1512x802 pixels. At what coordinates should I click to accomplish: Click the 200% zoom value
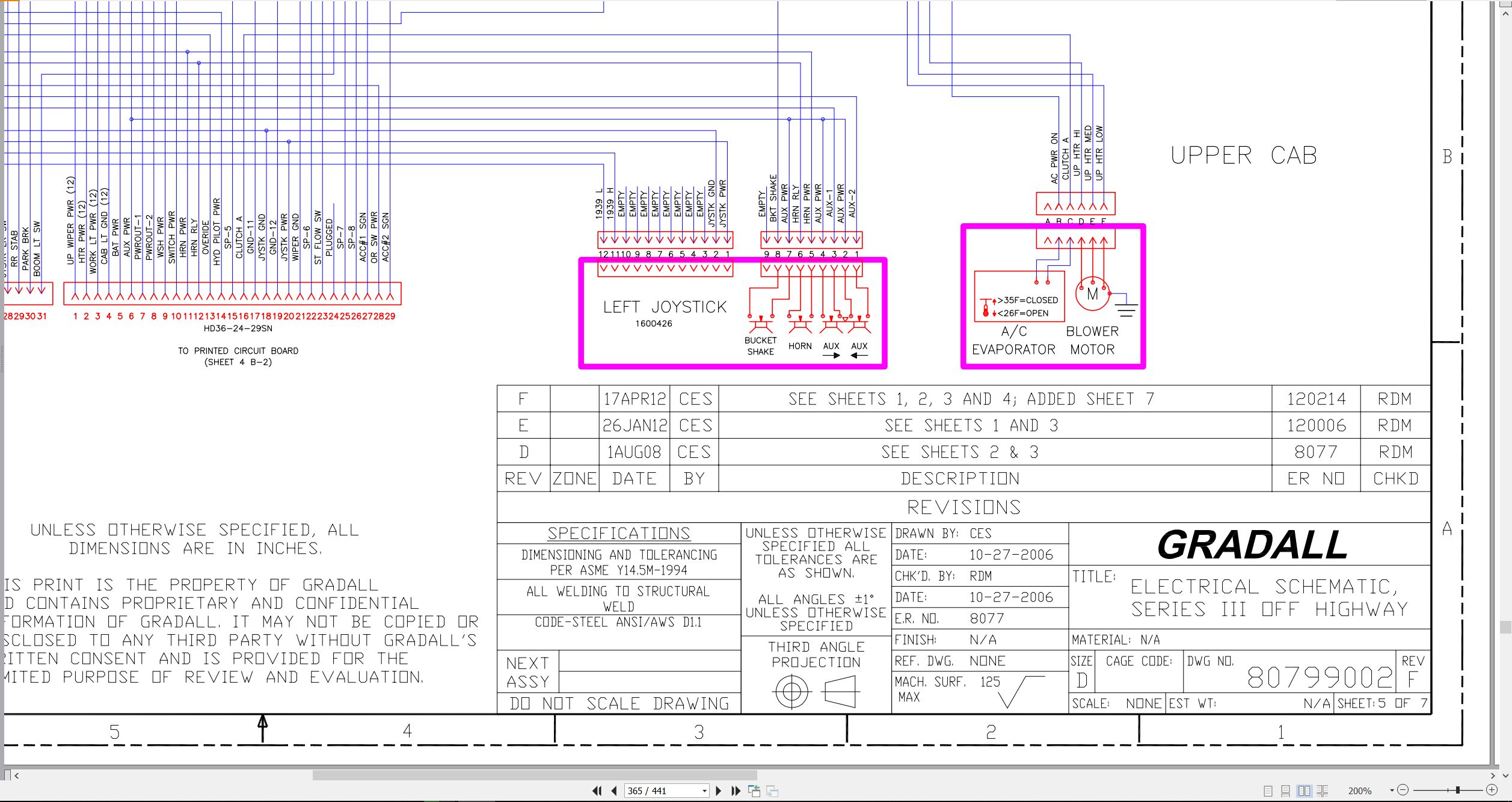[x=1360, y=791]
